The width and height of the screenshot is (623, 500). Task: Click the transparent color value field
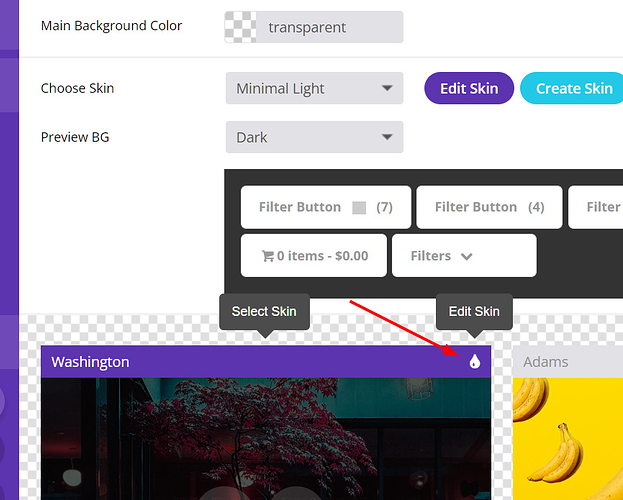pos(330,28)
